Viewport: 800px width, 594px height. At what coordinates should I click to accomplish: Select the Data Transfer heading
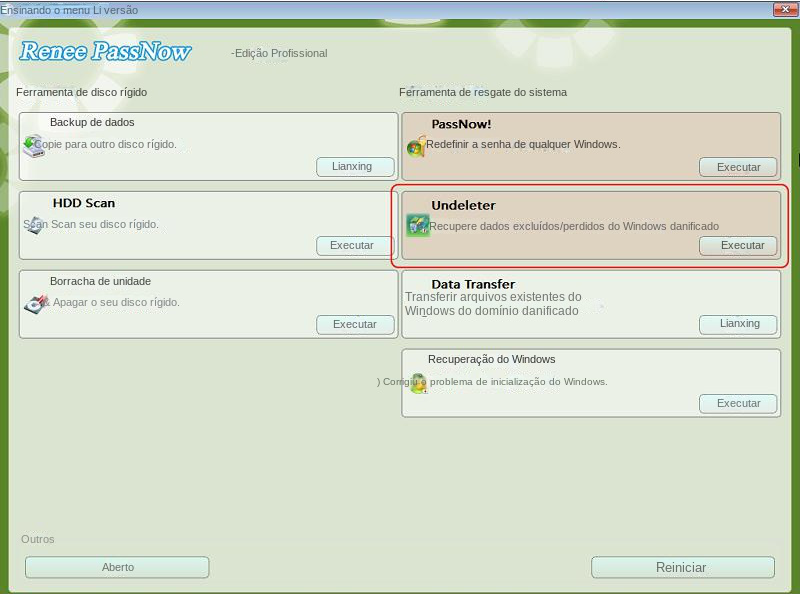(473, 284)
